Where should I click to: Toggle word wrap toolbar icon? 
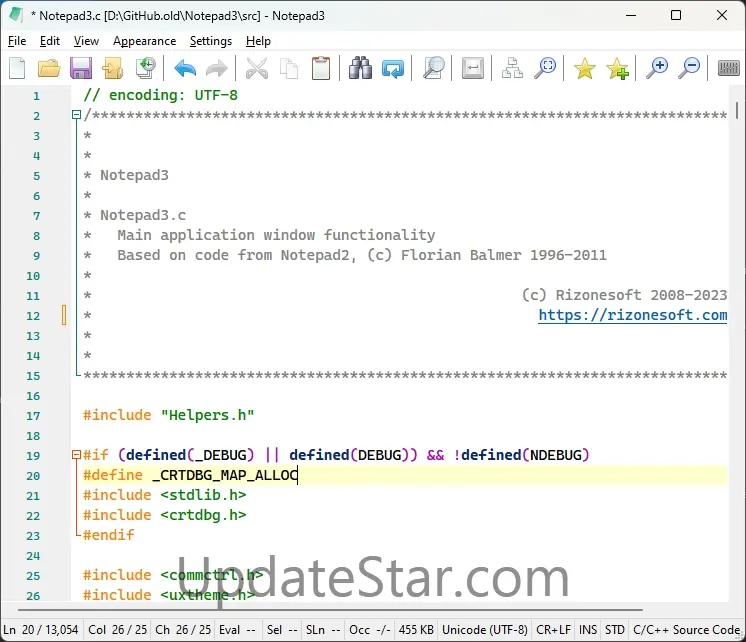[x=473, y=68]
